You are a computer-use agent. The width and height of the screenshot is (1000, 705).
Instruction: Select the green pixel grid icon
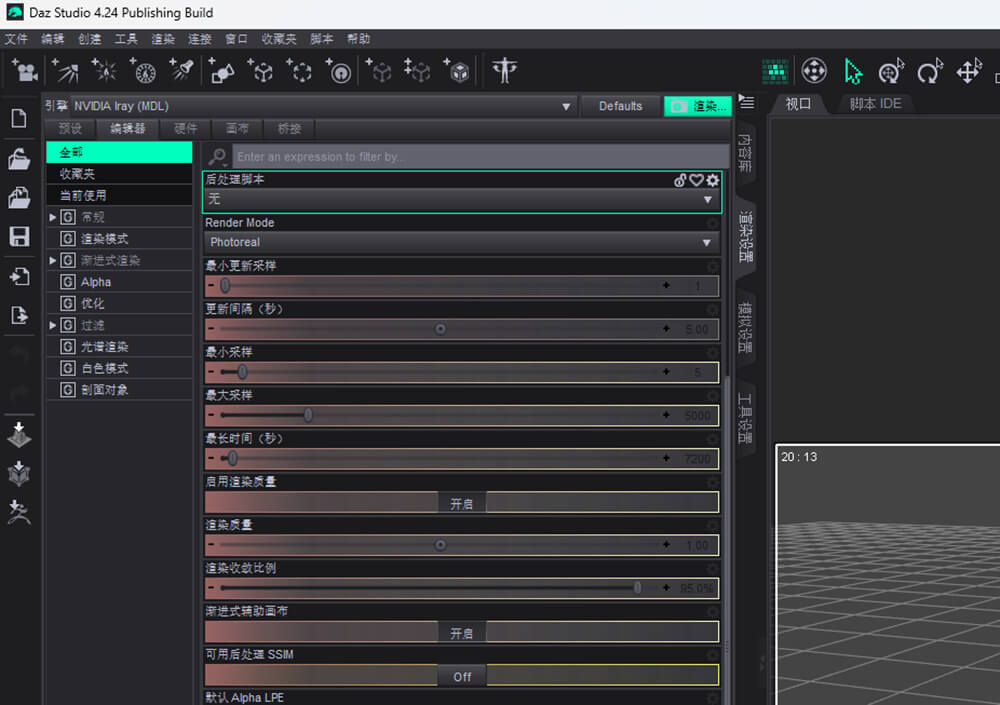(x=775, y=71)
